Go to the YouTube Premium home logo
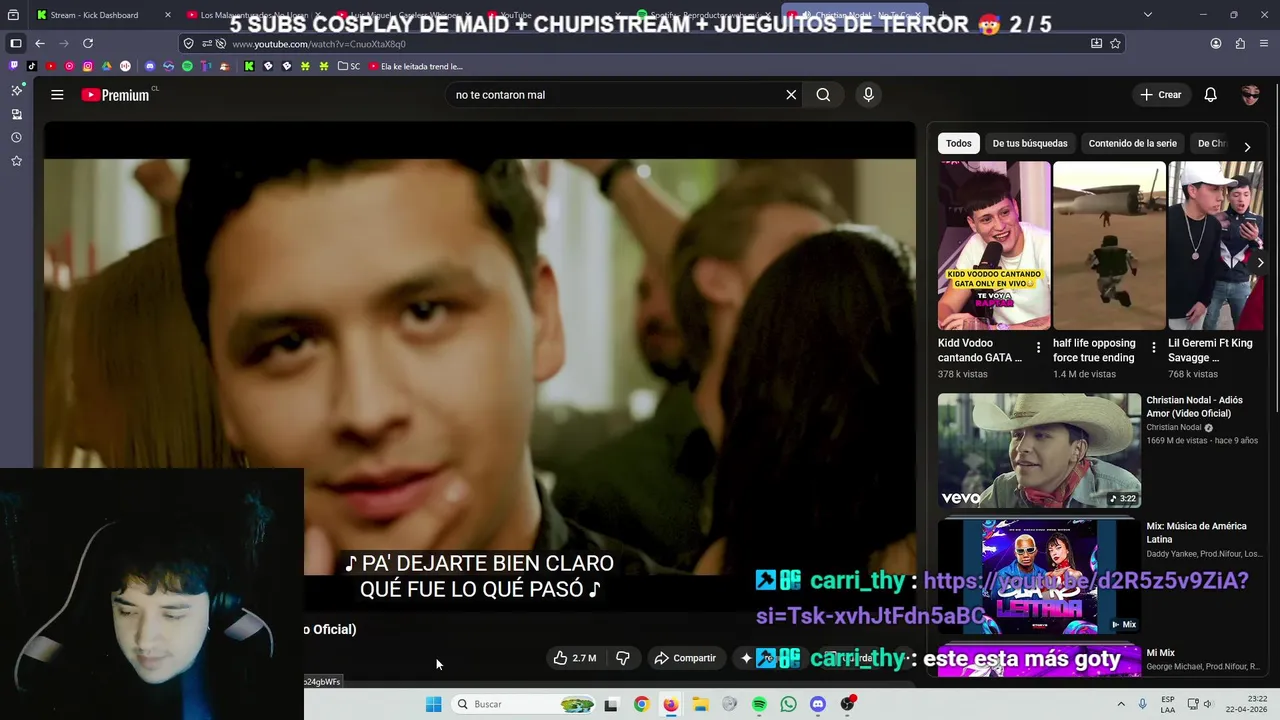 pos(115,95)
